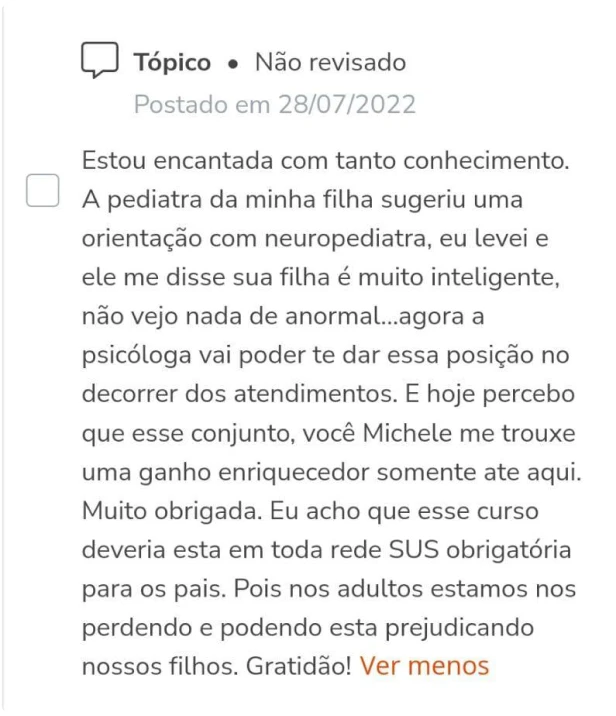616x716 pixels.
Task: Click the word 'SUS' in the comment
Action: coord(414,549)
